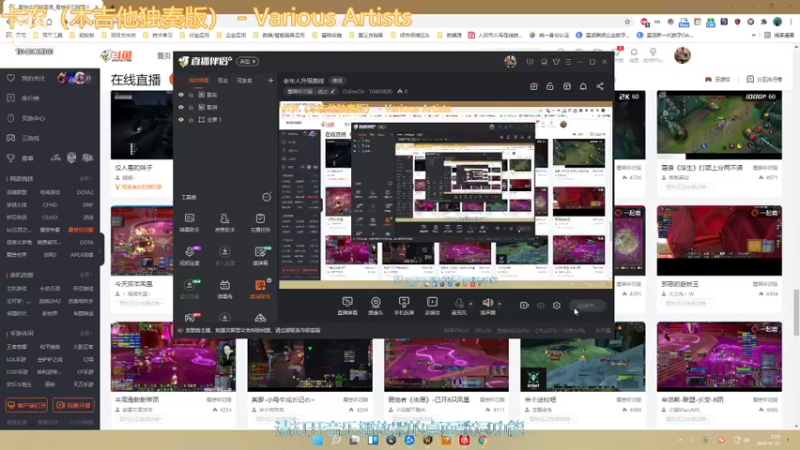Expand toolbox more-options circle button
800x450 pixels.
pos(266,197)
